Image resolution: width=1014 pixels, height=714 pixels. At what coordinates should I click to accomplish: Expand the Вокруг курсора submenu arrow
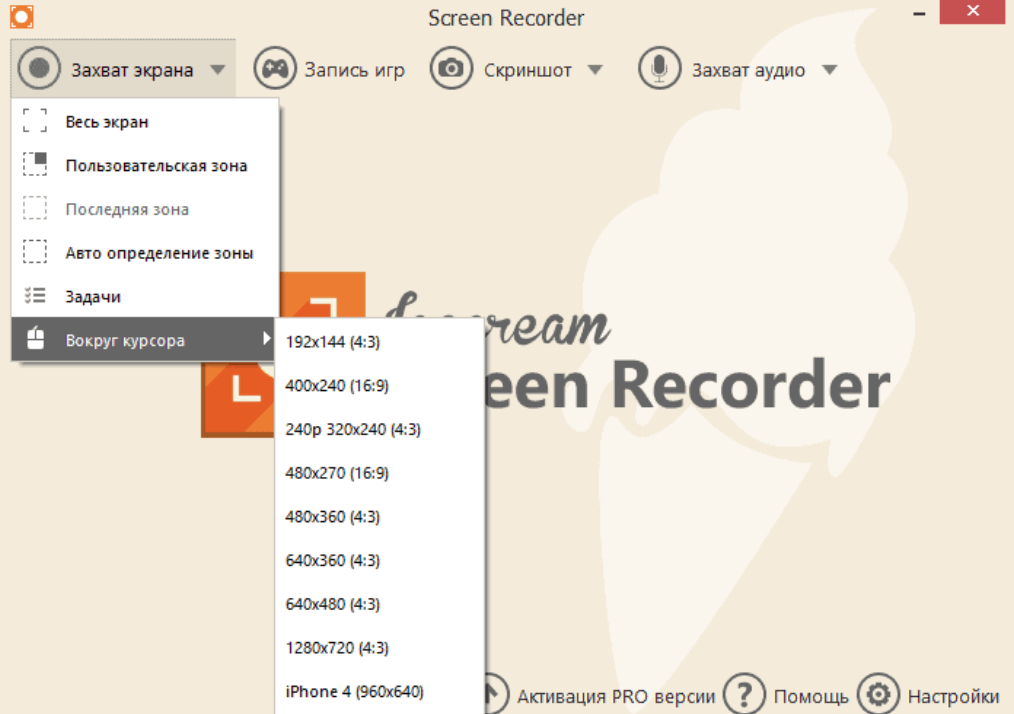click(266, 338)
